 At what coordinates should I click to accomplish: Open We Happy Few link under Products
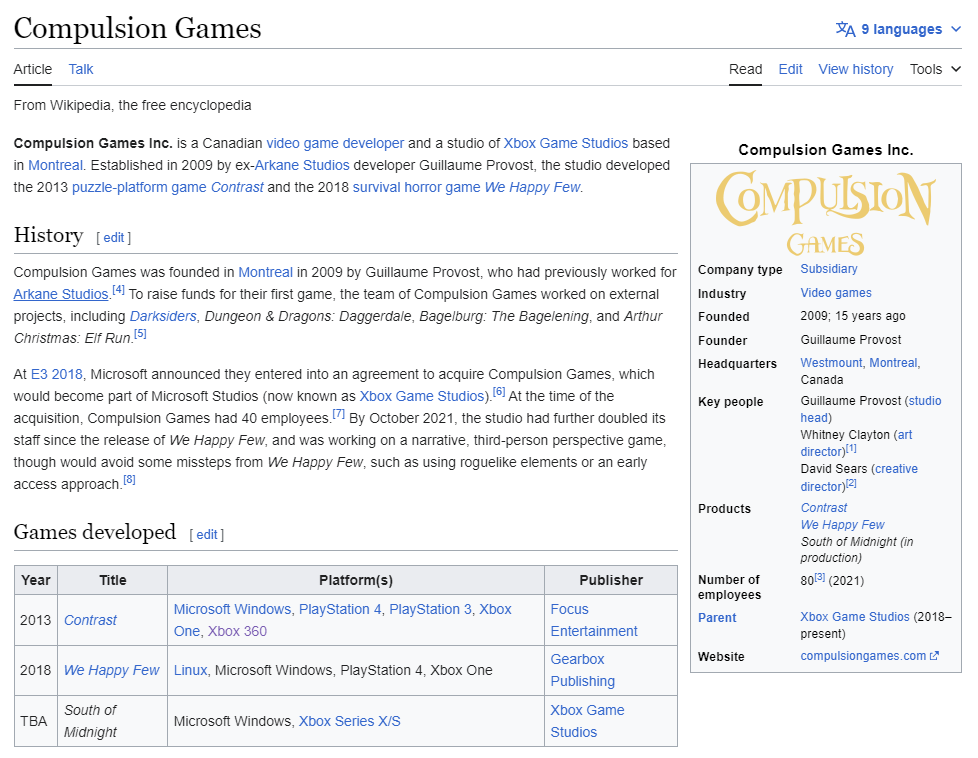coord(842,525)
